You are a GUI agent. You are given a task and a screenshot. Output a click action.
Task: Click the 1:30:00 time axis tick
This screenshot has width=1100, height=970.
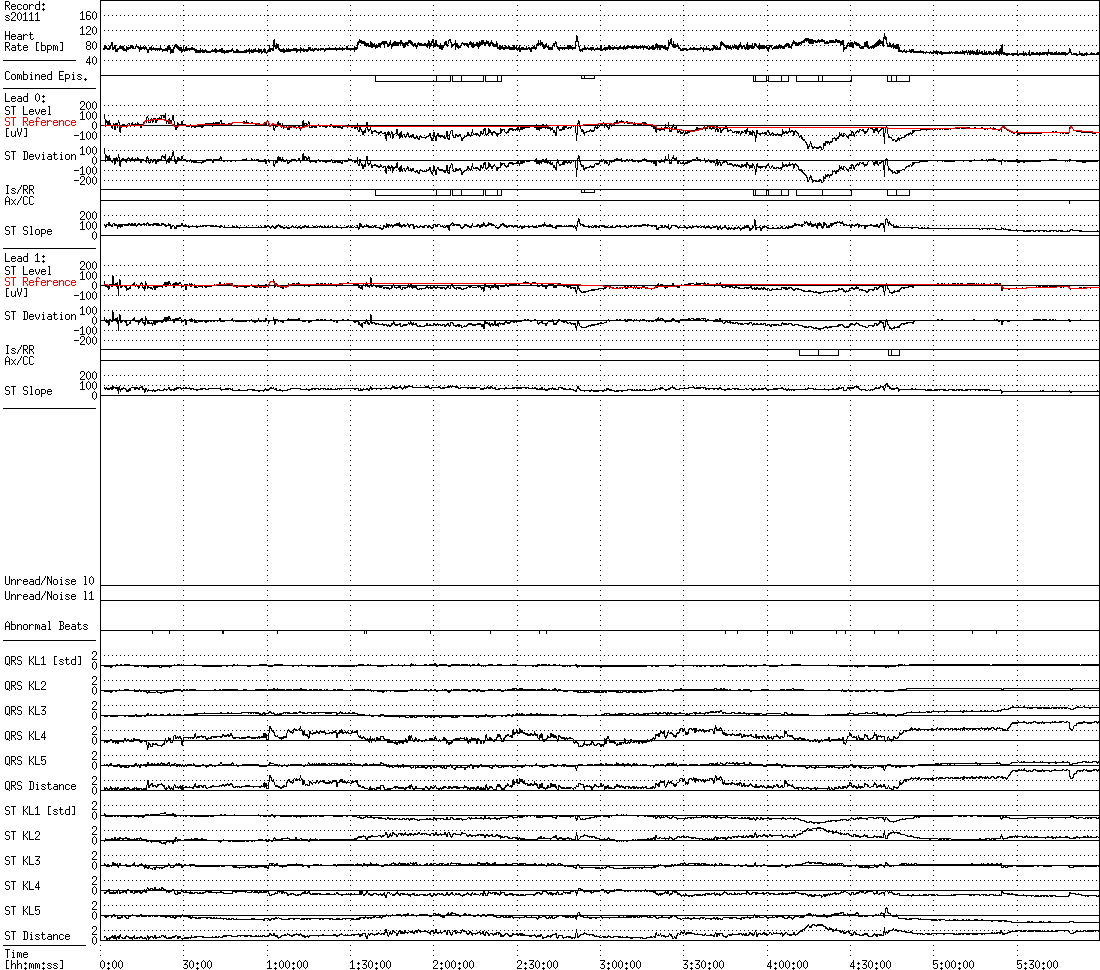[370, 964]
